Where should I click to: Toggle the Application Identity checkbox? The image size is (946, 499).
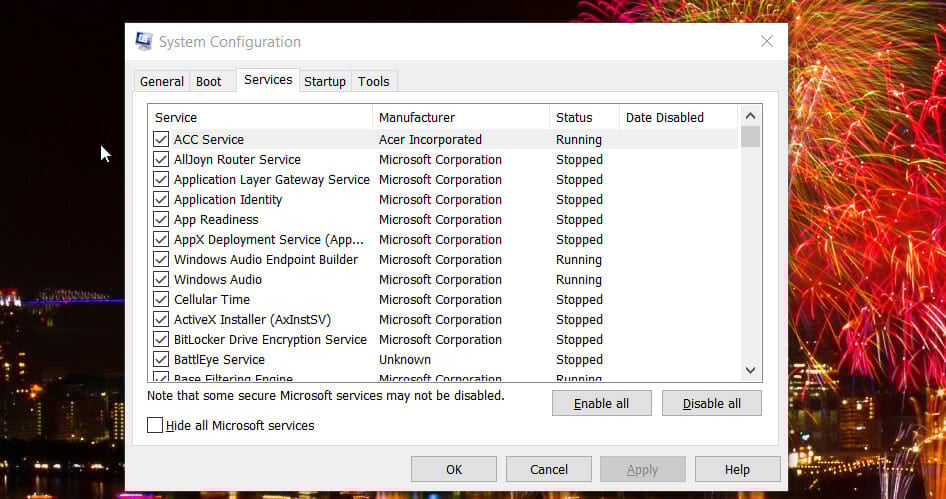pyautogui.click(x=160, y=199)
